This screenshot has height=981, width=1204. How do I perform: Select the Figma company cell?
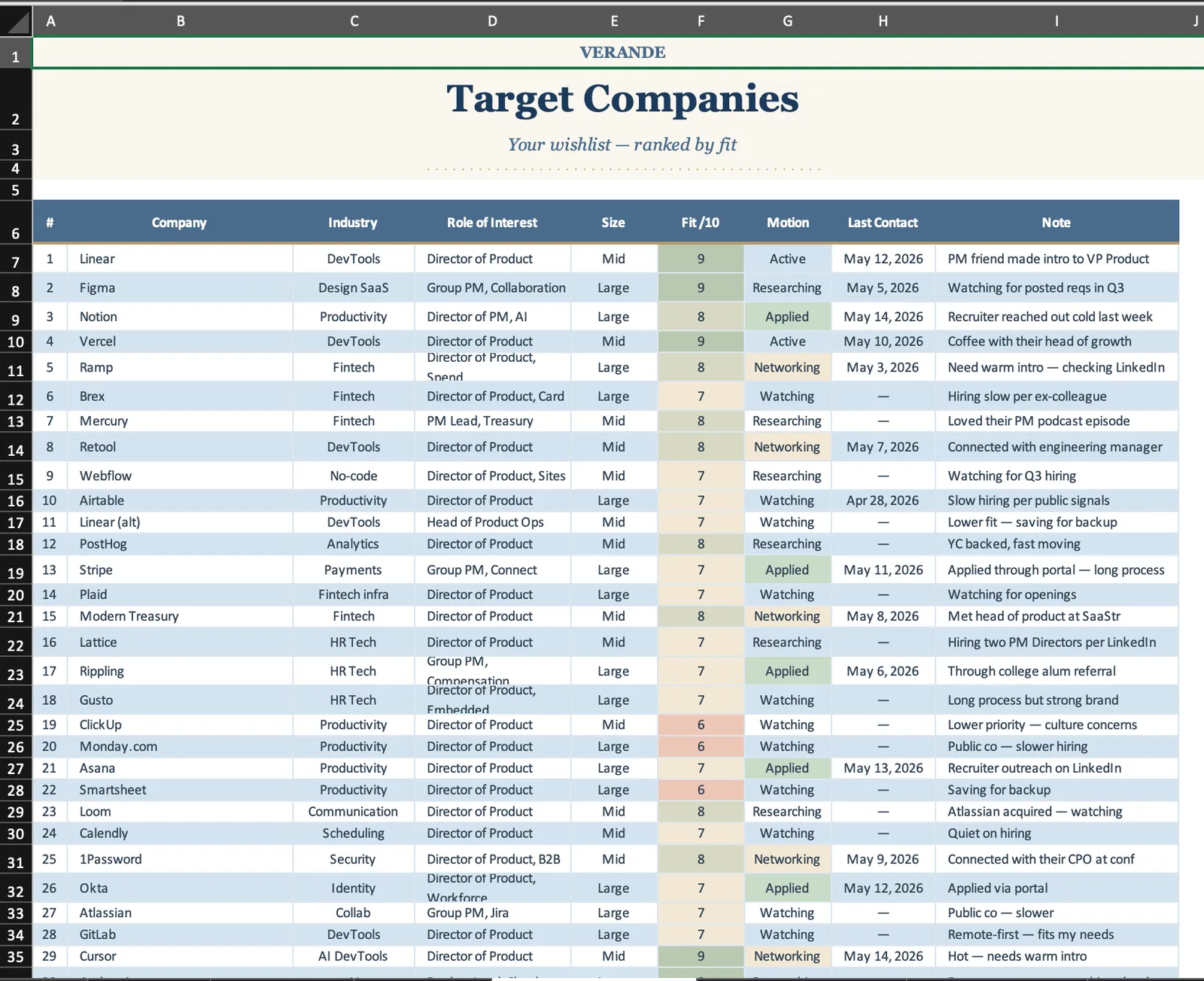(180, 287)
